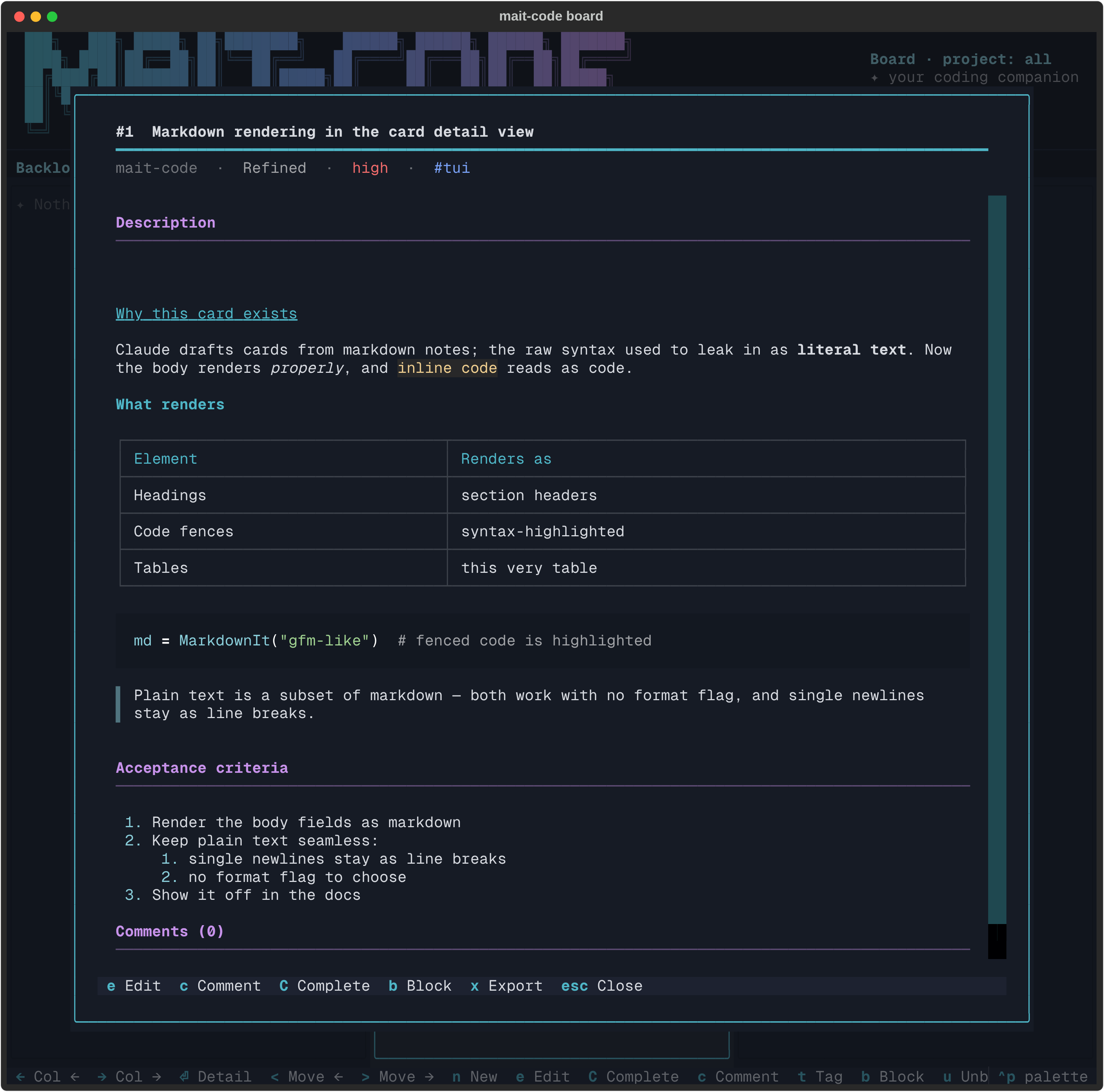The width and height of the screenshot is (1104, 1092).
Task: Click the 'Refined' status label
Action: click(x=274, y=168)
